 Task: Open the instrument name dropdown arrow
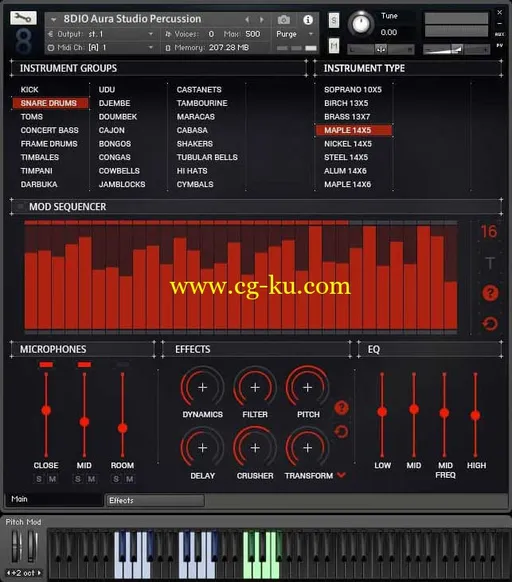pos(54,19)
